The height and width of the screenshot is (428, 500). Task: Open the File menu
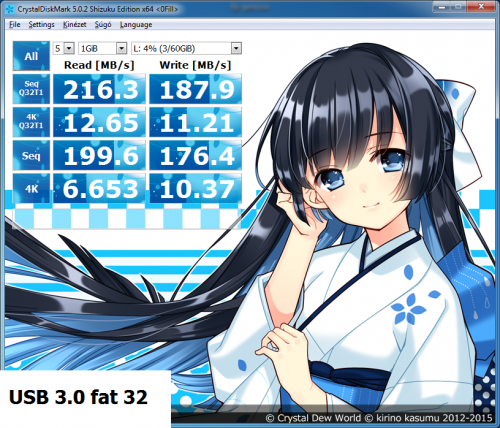click(15, 25)
